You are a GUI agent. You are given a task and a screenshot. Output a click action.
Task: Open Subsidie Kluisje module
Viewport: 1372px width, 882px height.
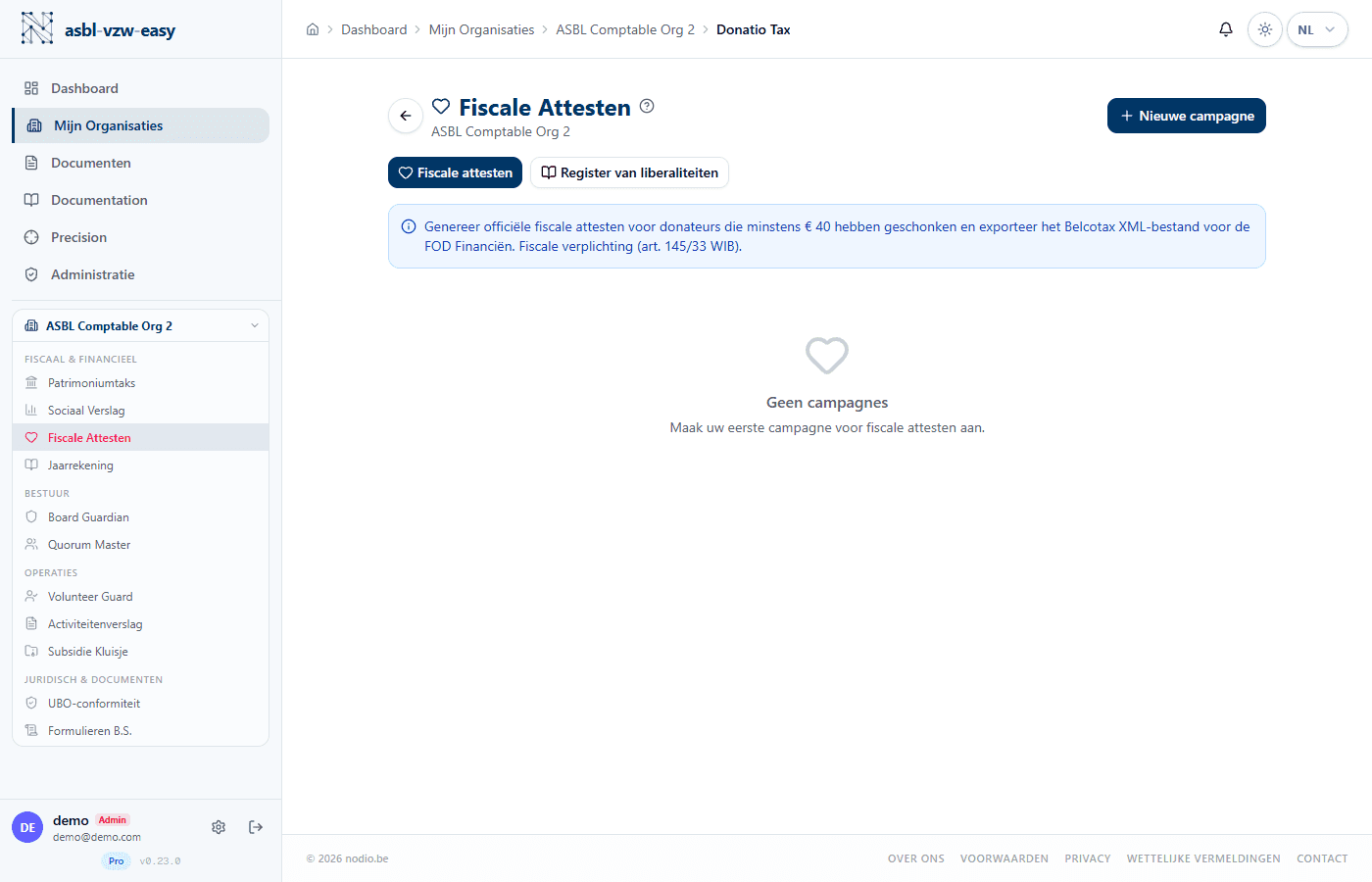(140, 652)
